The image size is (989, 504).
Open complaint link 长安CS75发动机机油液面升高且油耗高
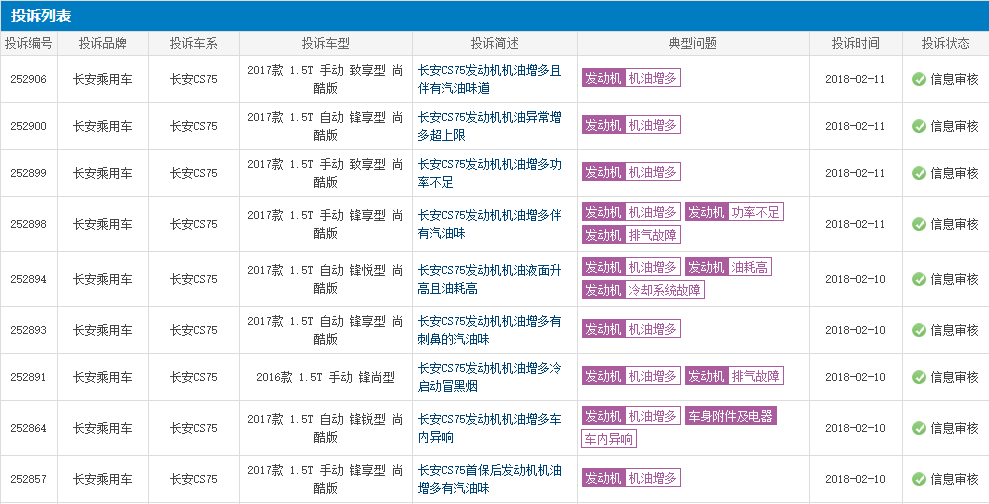click(489, 279)
